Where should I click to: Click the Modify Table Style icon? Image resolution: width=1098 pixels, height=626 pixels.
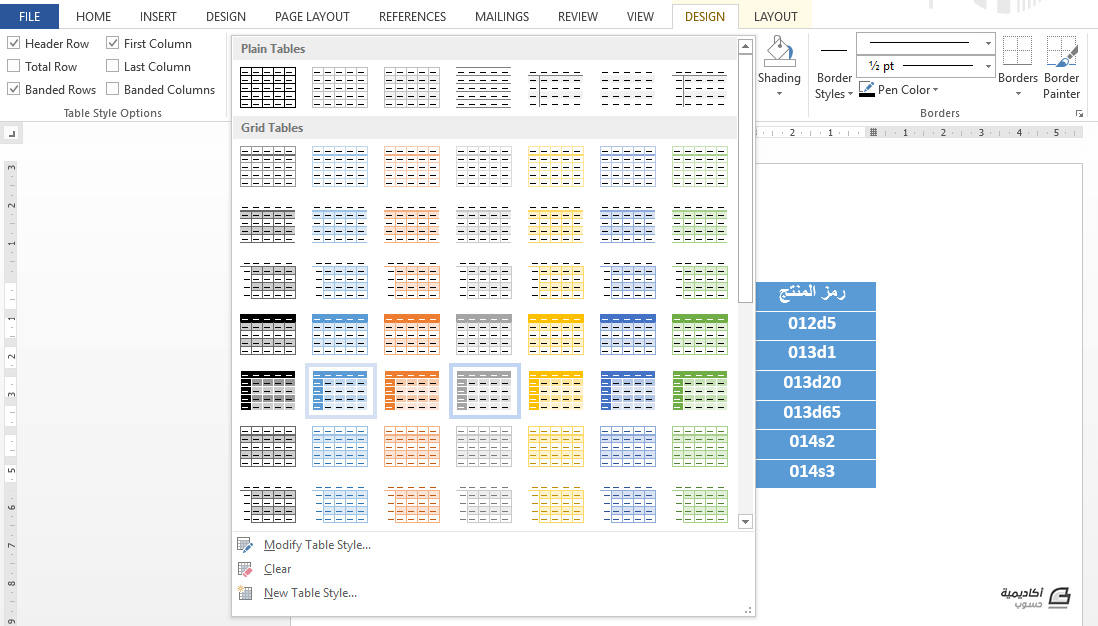[x=245, y=545]
